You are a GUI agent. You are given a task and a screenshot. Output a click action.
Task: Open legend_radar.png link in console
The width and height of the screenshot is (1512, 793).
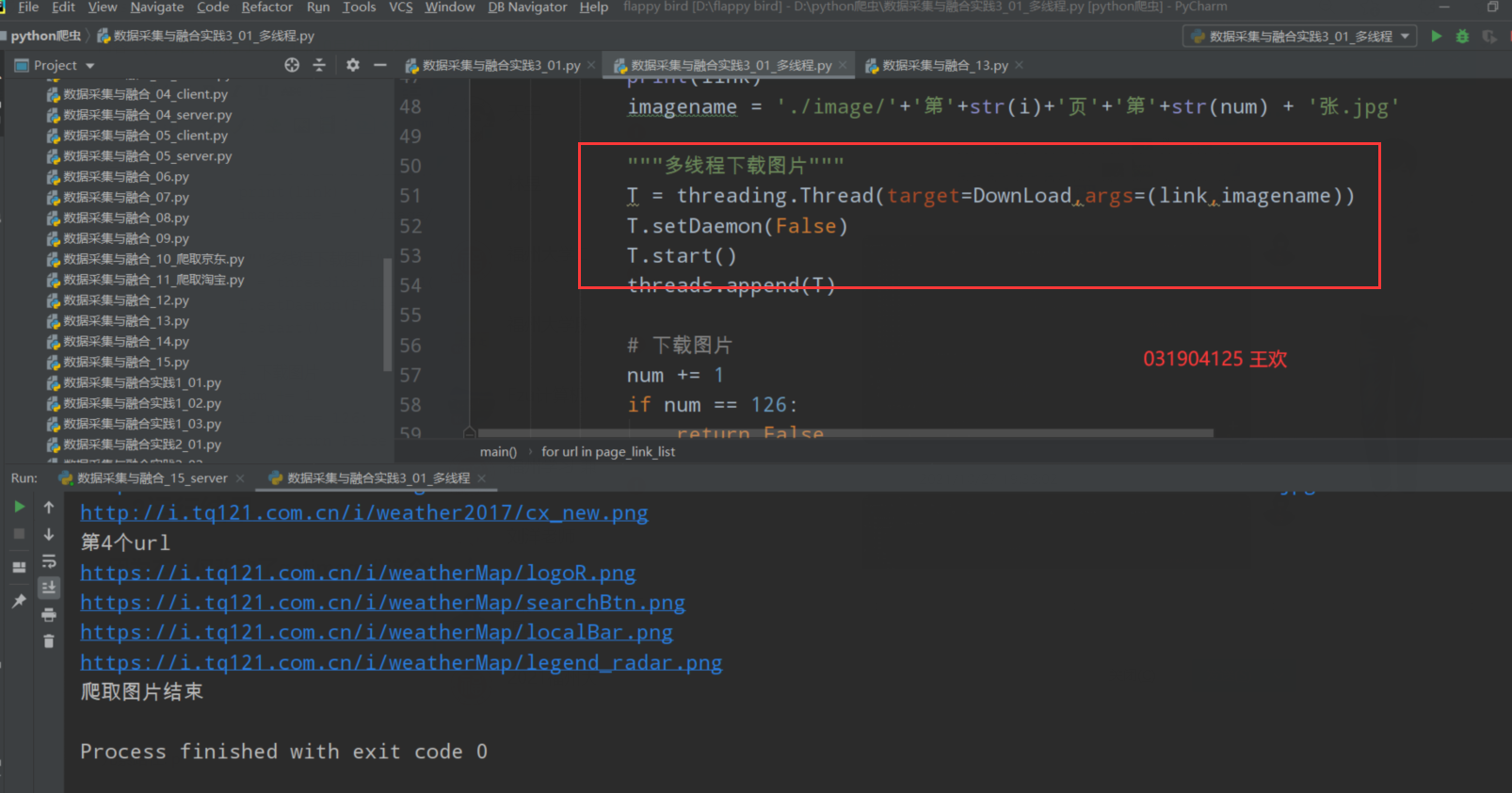[401, 663]
